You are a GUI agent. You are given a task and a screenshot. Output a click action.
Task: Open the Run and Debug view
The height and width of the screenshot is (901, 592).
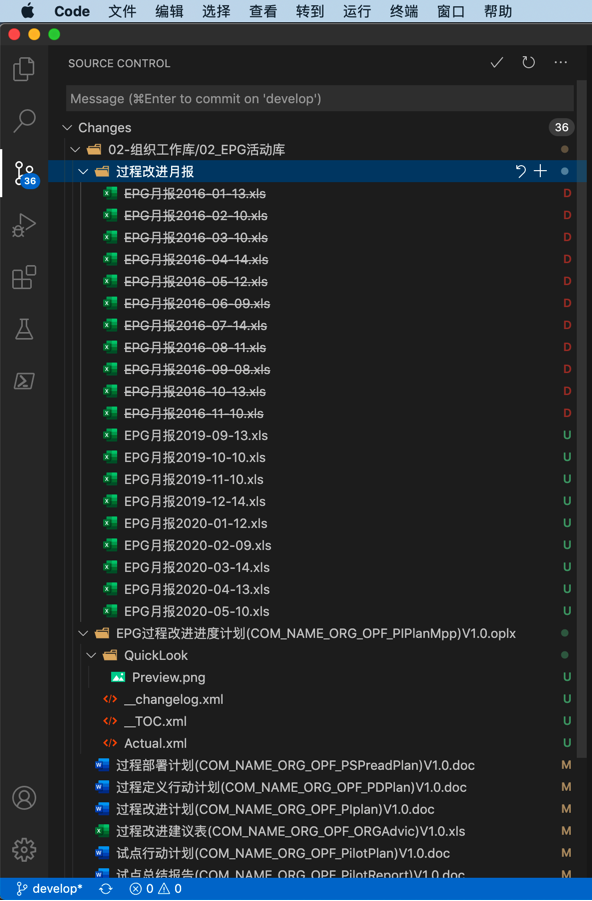click(x=24, y=225)
